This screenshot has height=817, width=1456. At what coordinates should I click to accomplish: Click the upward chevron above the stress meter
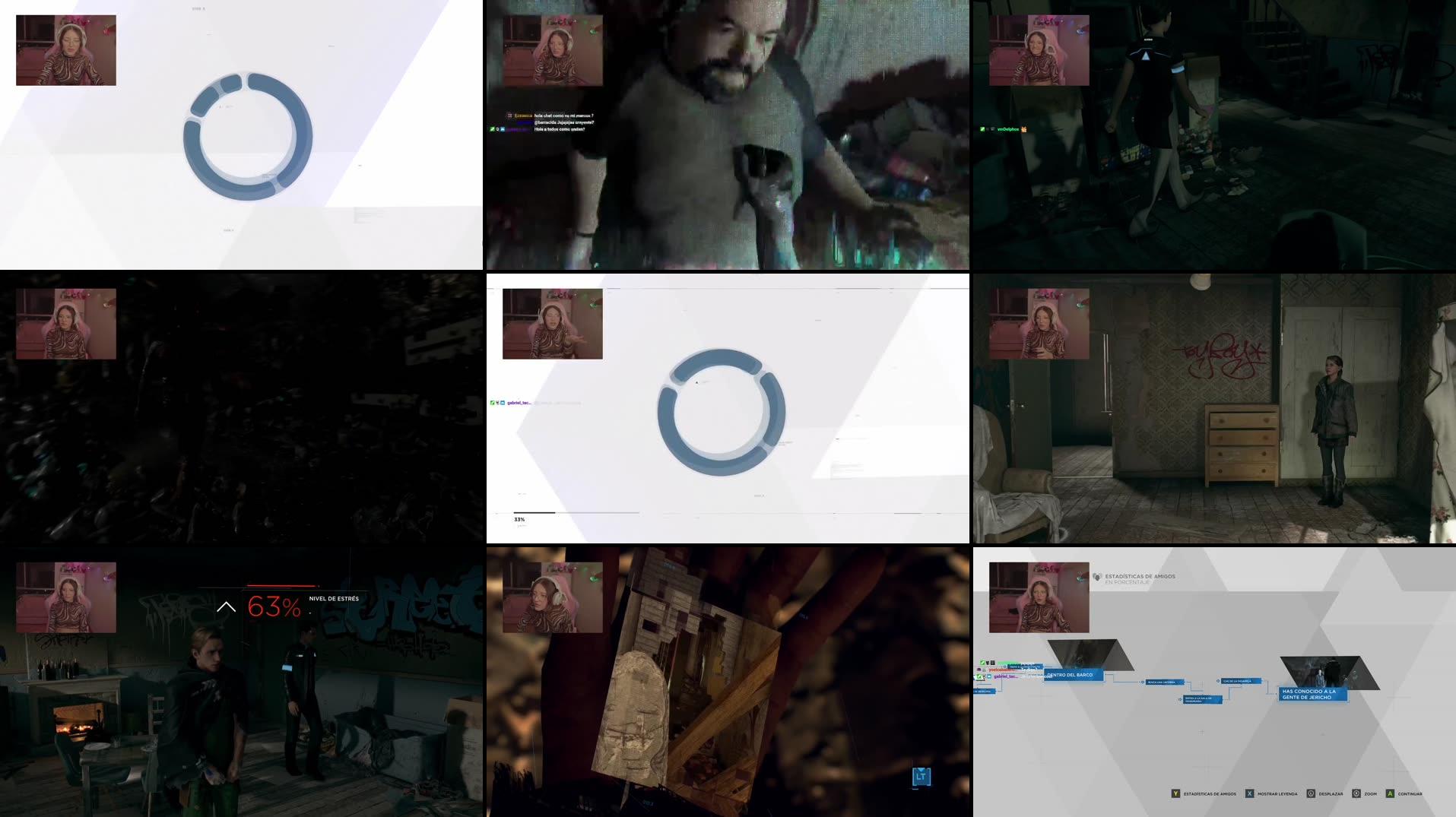[x=225, y=606]
